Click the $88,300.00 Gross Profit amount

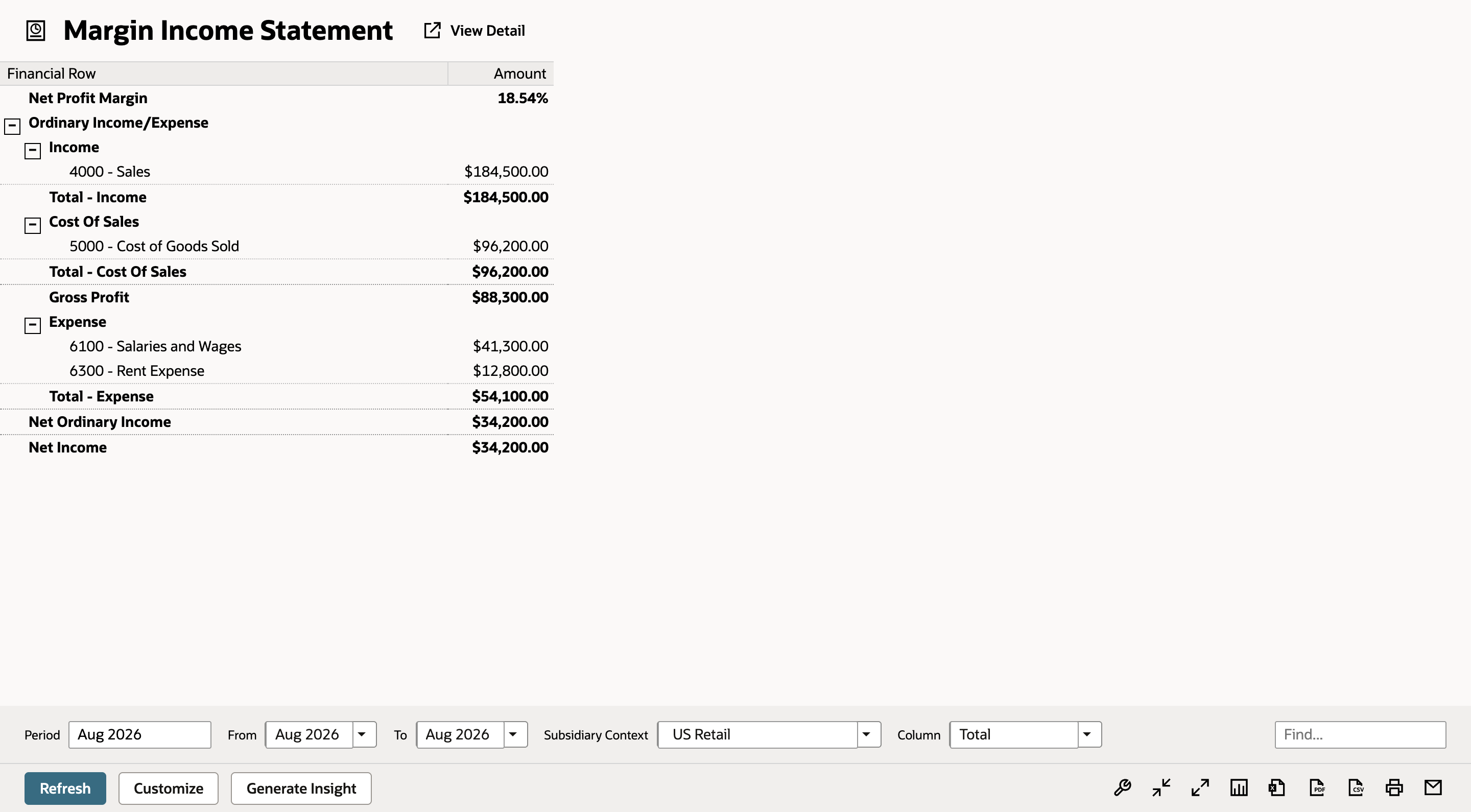point(510,297)
